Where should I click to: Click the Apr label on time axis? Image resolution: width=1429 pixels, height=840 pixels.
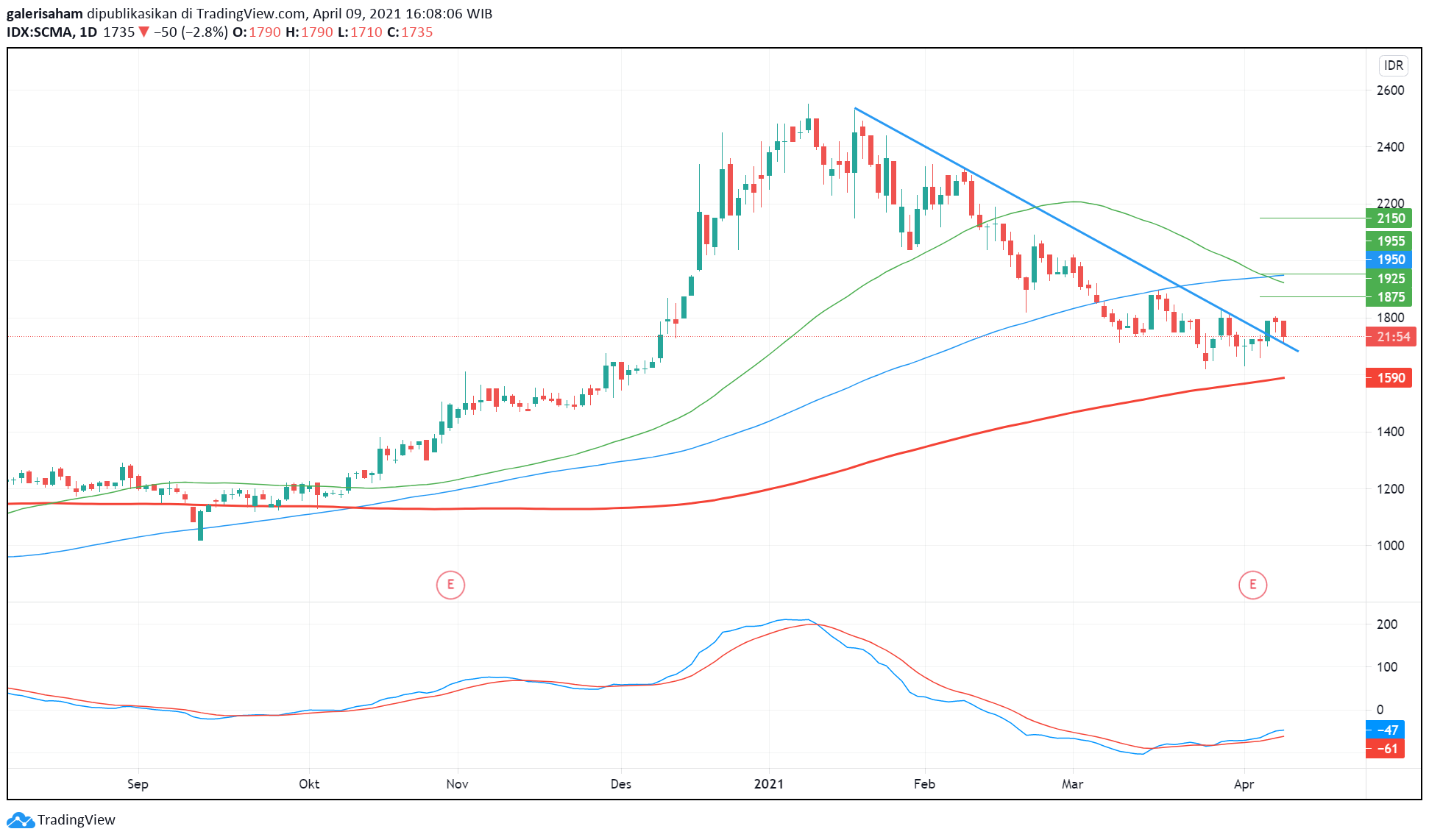[x=1244, y=784]
